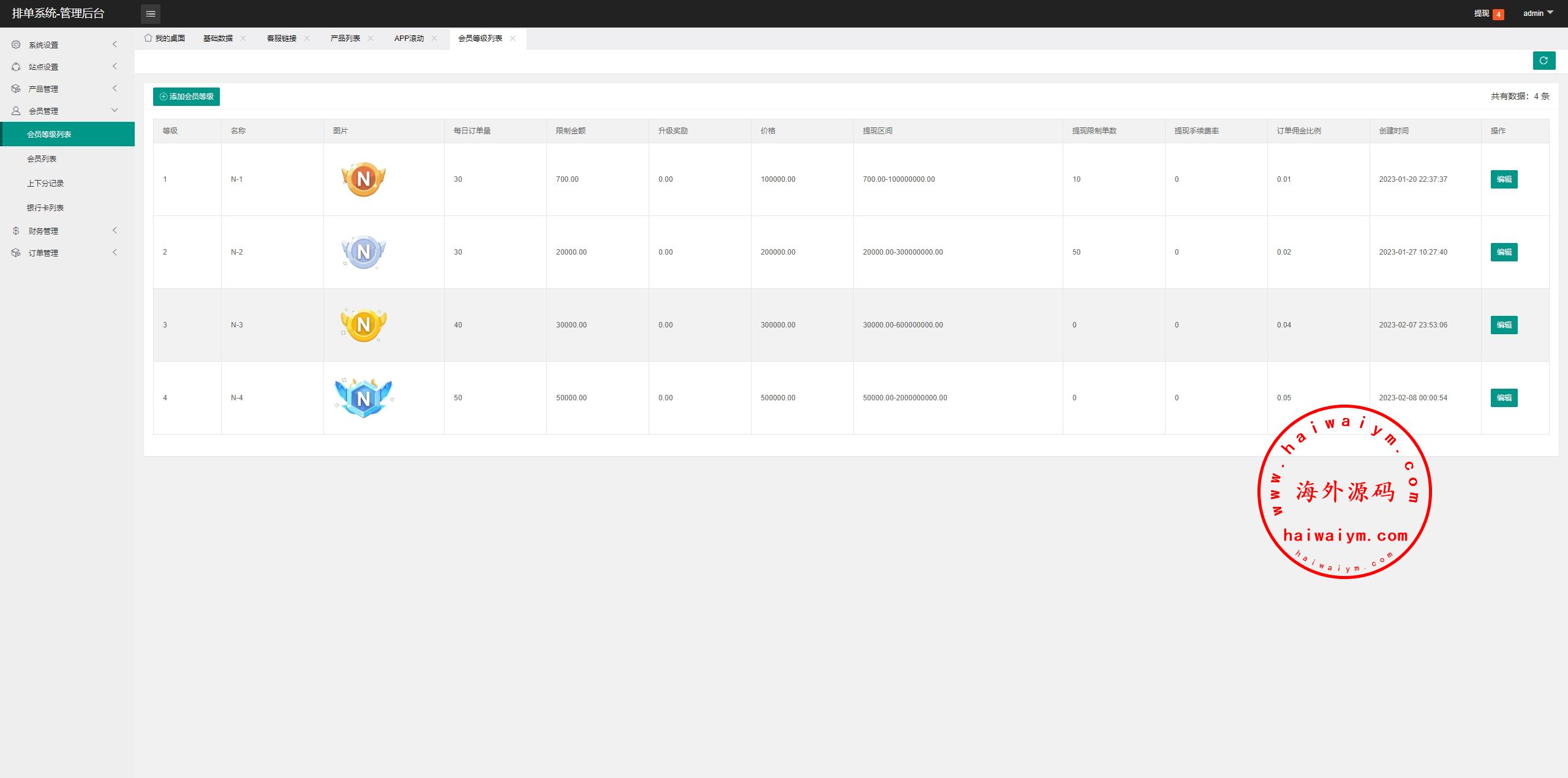The width and height of the screenshot is (1568, 778).
Task: Close the APP滚动 tab
Action: 434,38
